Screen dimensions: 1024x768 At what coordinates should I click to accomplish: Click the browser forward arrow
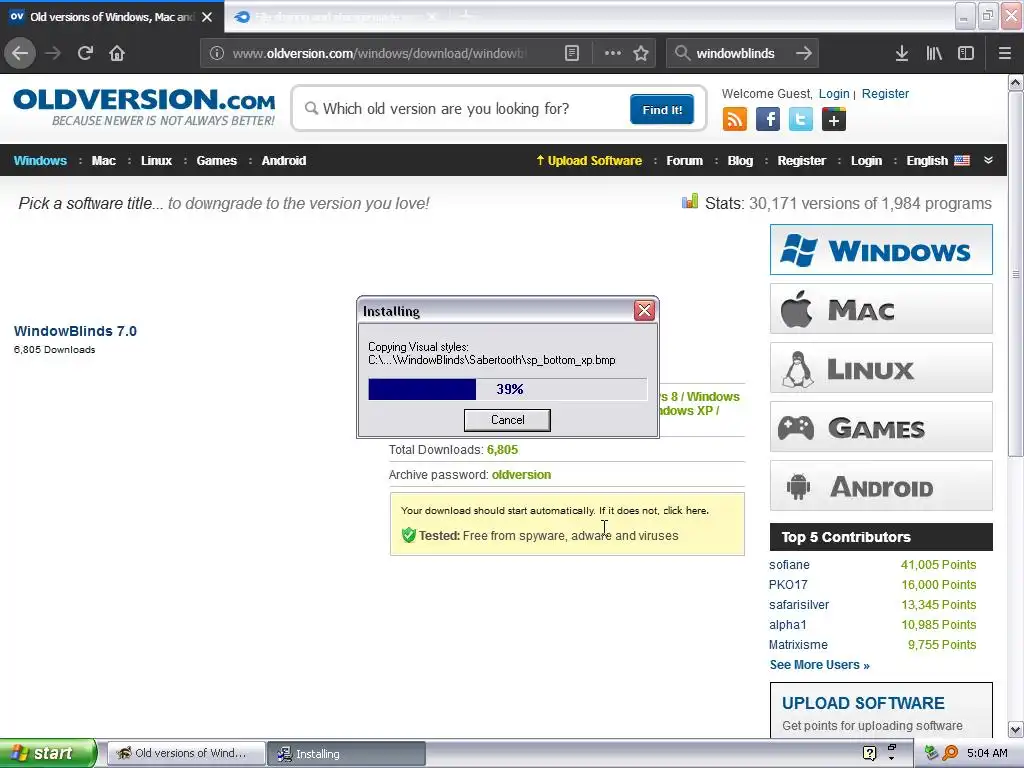click(53, 53)
